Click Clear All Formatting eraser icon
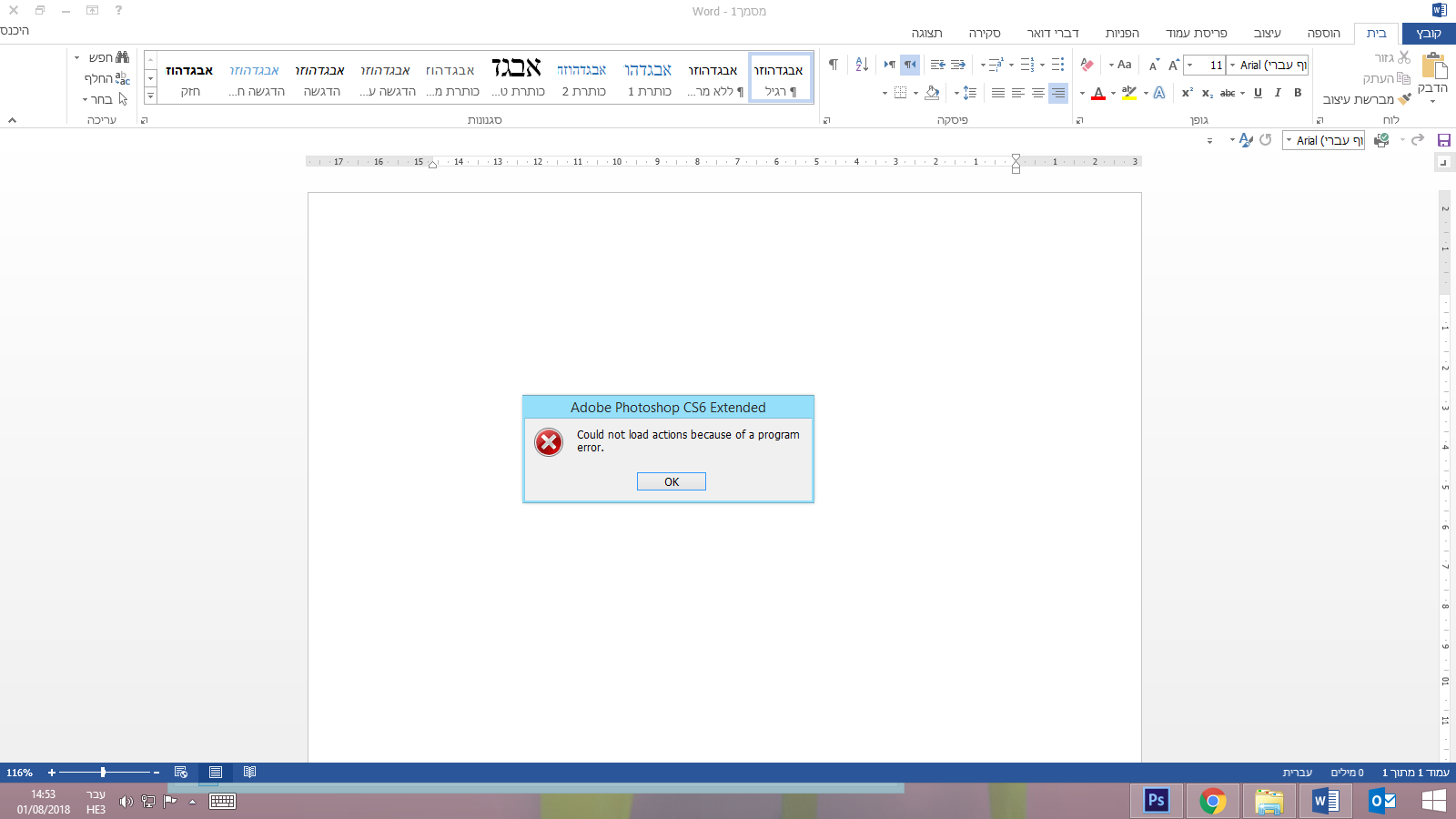The height and width of the screenshot is (819, 1456). [1087, 65]
